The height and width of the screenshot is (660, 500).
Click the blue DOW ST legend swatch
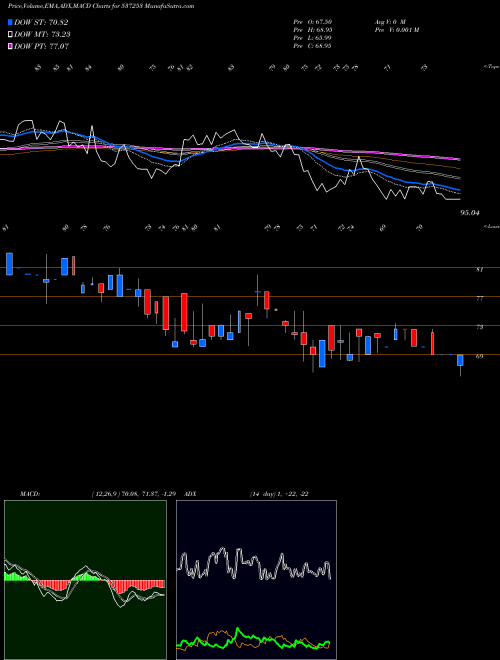[x=11, y=22]
